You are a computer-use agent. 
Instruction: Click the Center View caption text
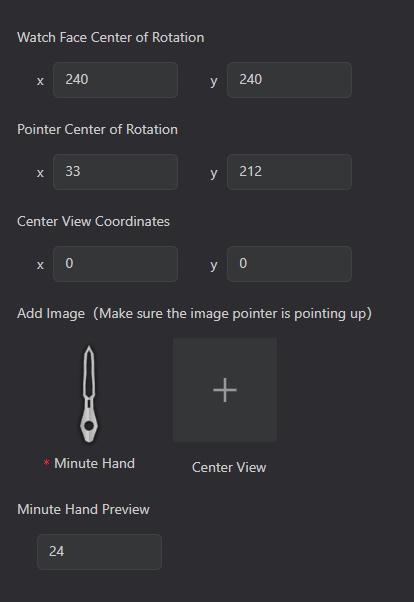pos(229,467)
